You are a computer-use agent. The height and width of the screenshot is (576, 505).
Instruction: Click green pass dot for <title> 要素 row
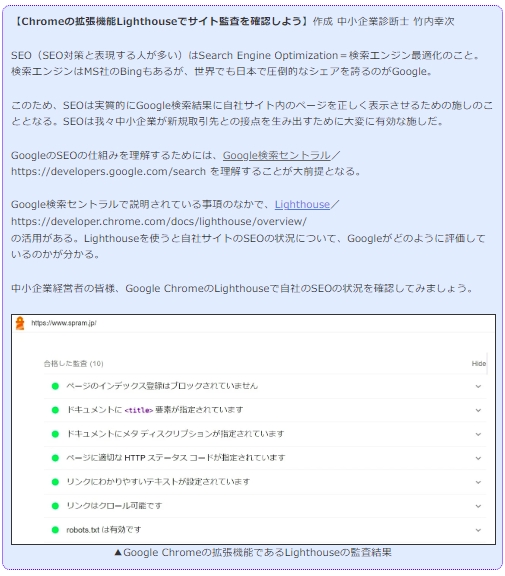click(55, 410)
